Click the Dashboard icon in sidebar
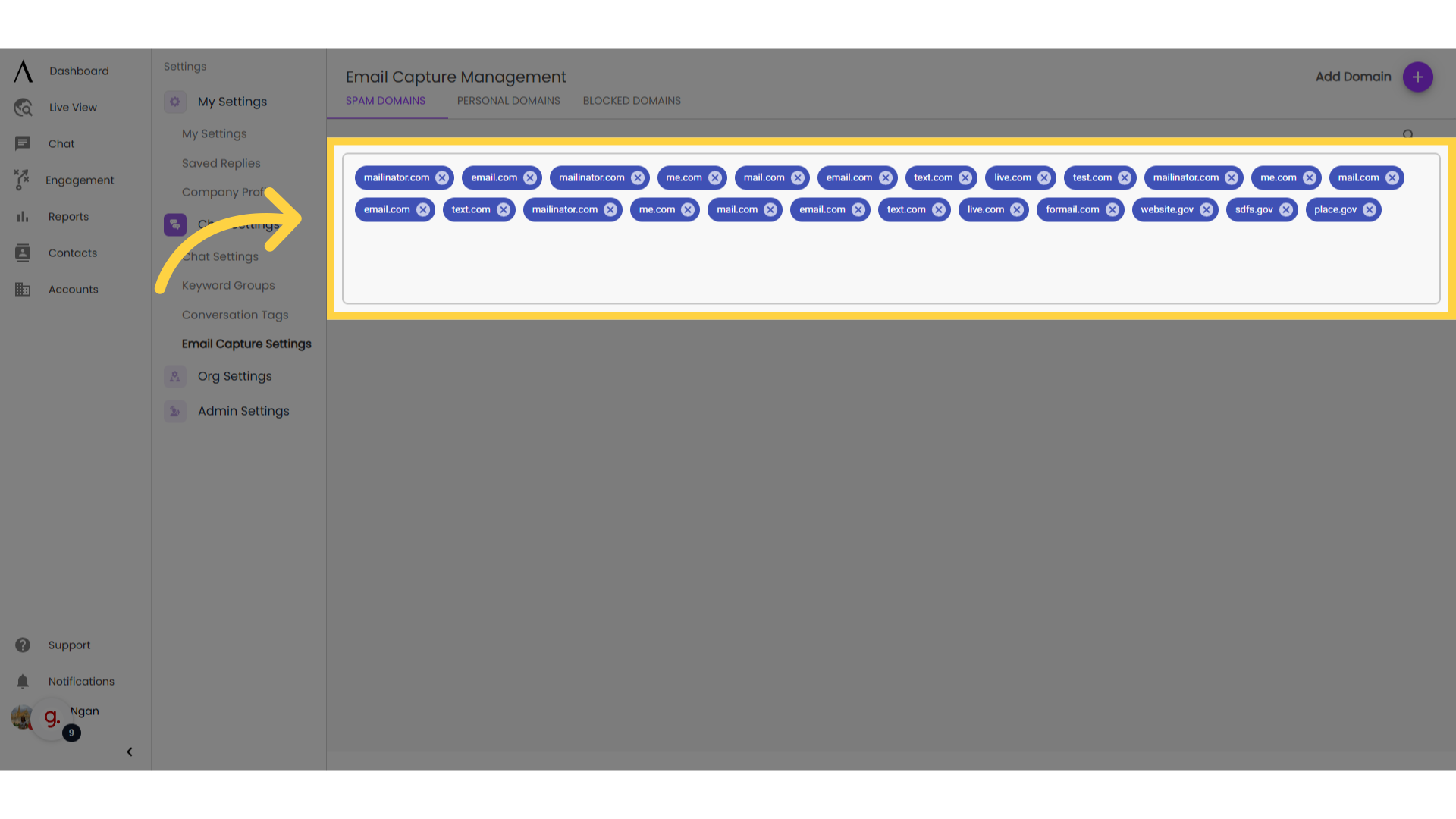This screenshot has width=1456, height=819. click(22, 70)
